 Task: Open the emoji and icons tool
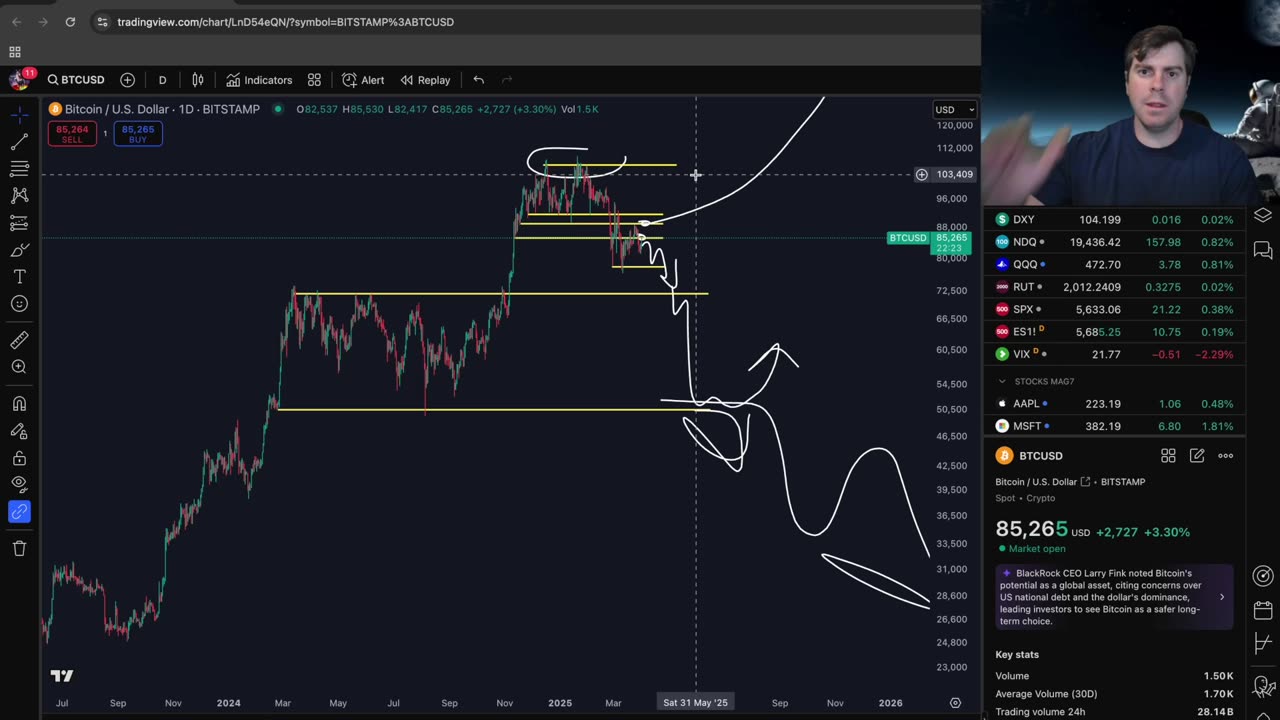point(19,304)
